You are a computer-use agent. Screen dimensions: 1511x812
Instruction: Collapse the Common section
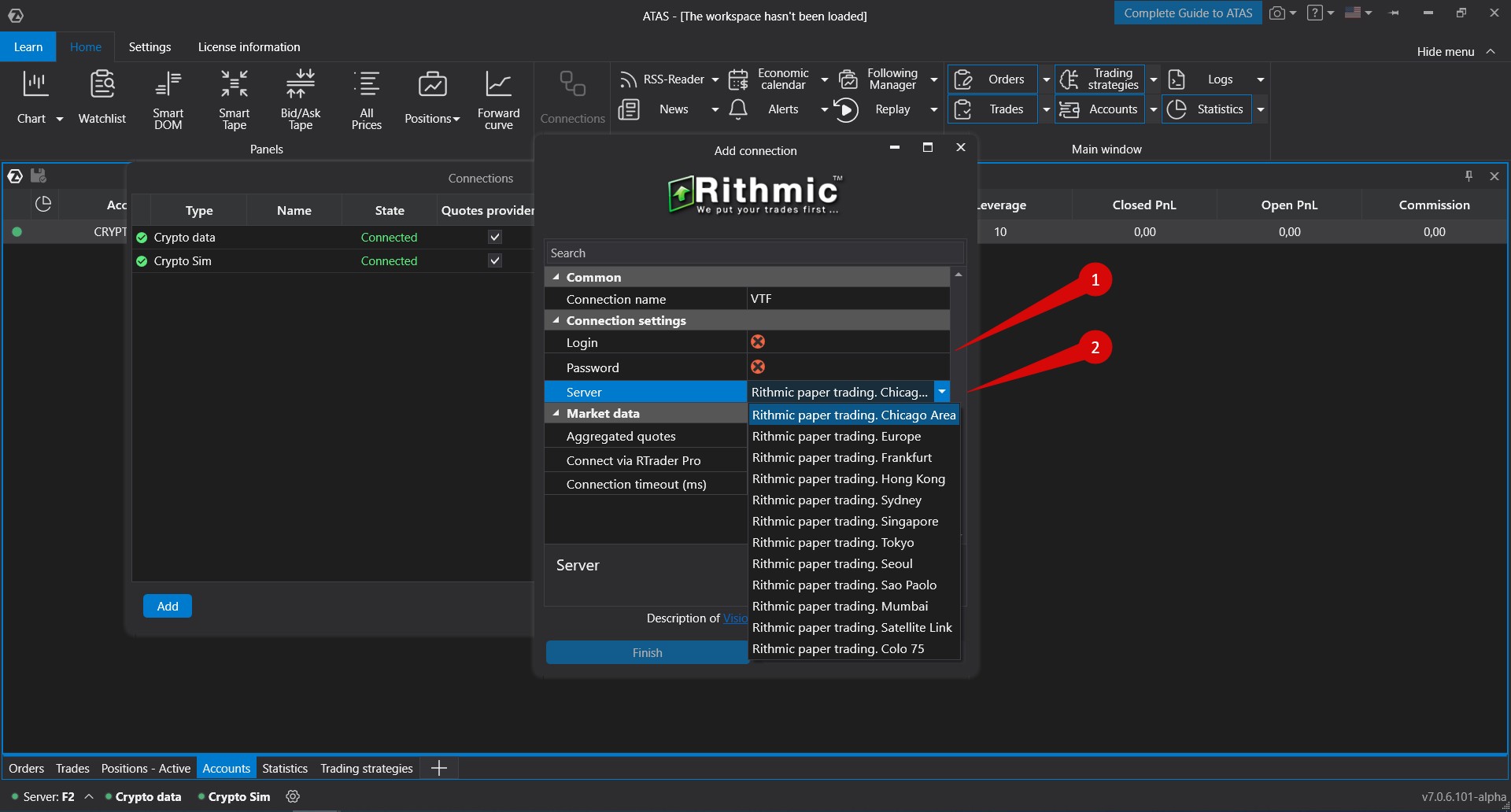556,277
